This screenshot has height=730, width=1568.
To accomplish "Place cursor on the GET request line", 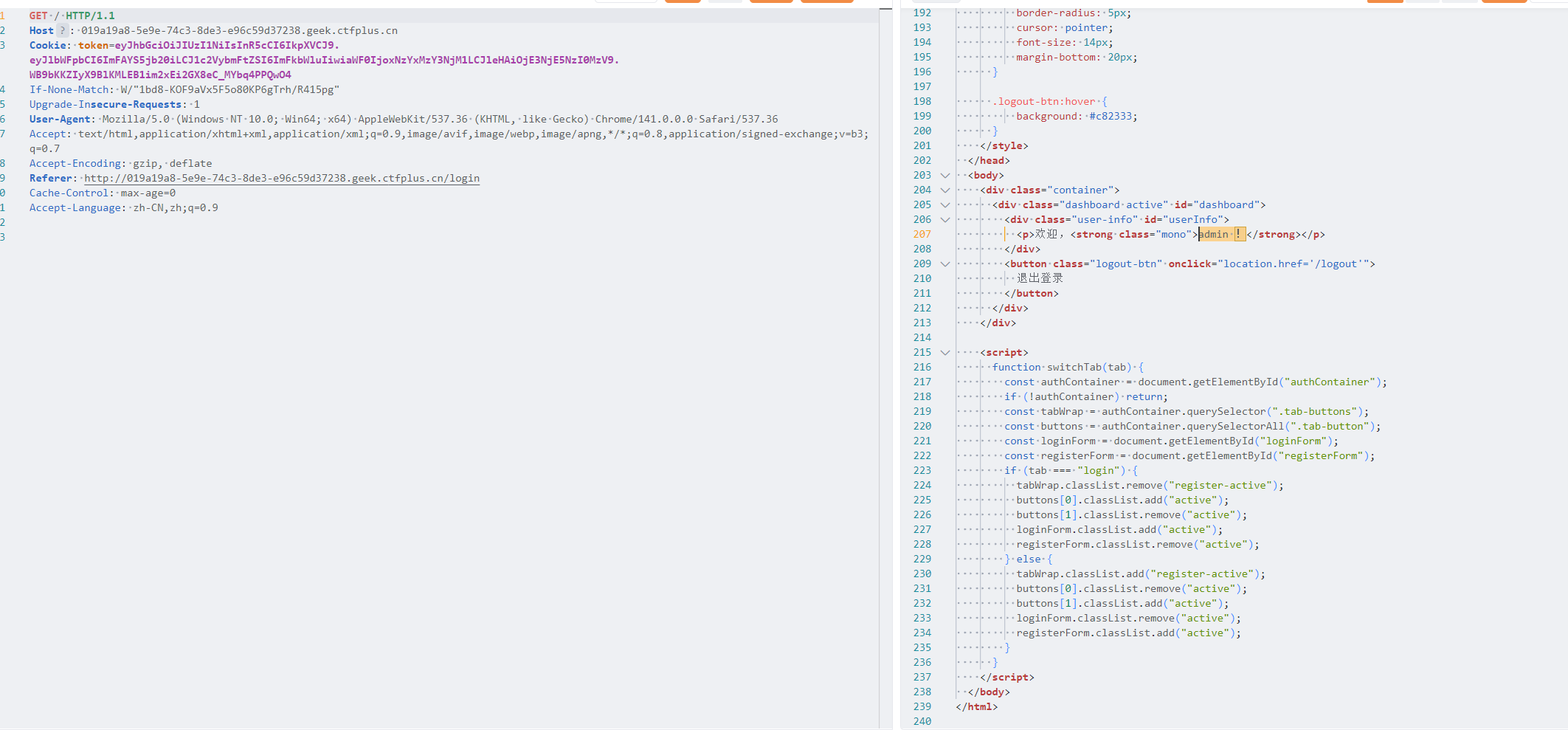I will [x=72, y=16].
